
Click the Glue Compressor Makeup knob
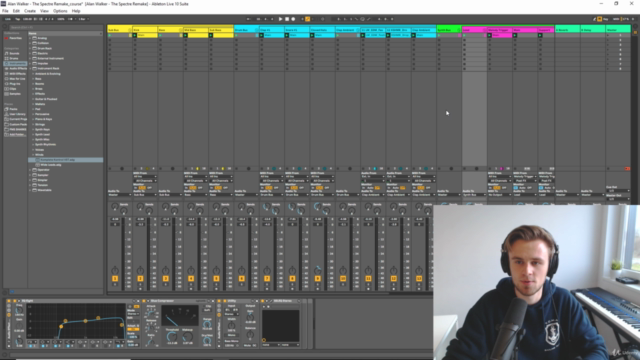187,337
